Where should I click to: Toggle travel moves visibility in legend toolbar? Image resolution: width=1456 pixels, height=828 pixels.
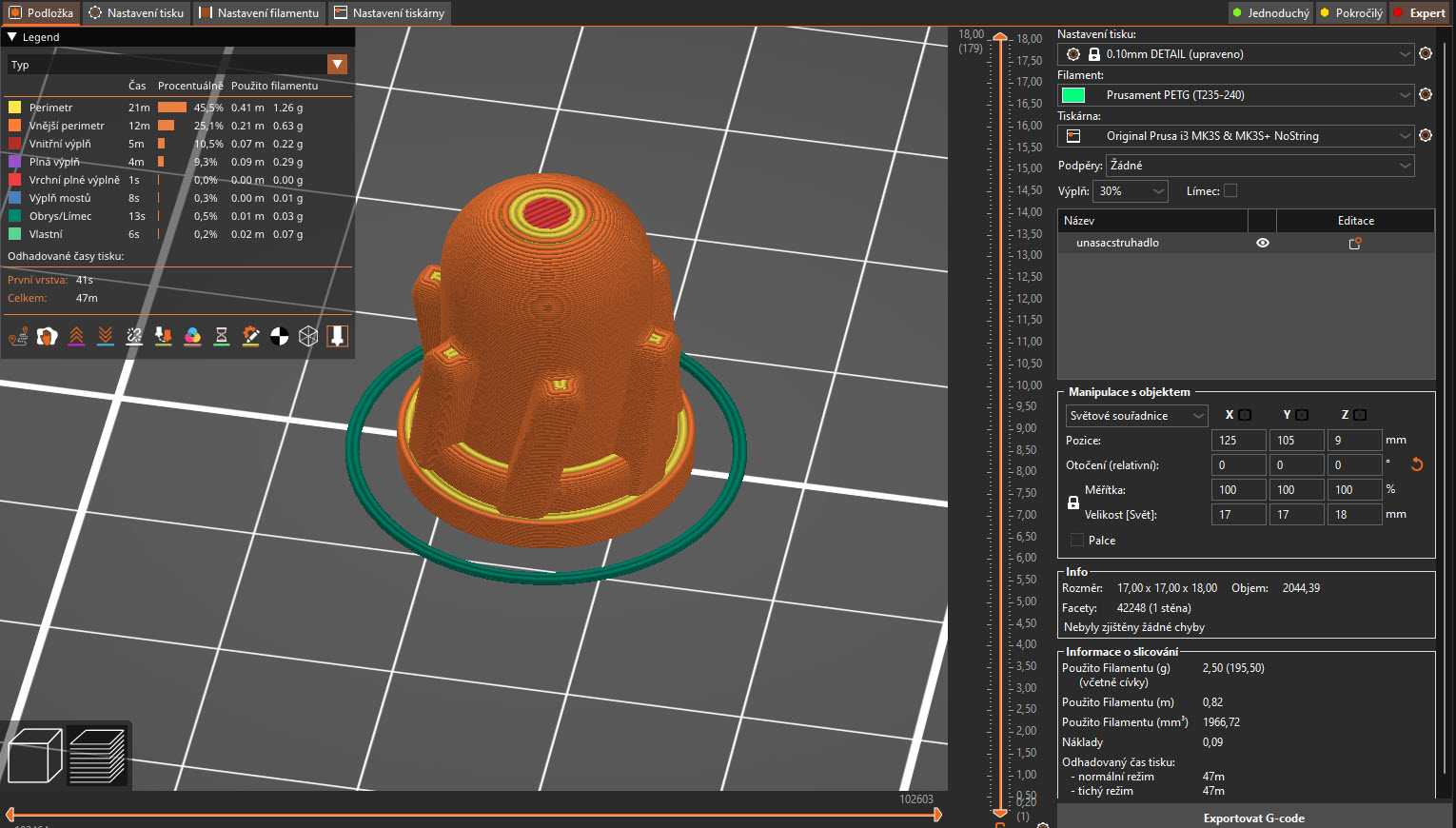18,336
